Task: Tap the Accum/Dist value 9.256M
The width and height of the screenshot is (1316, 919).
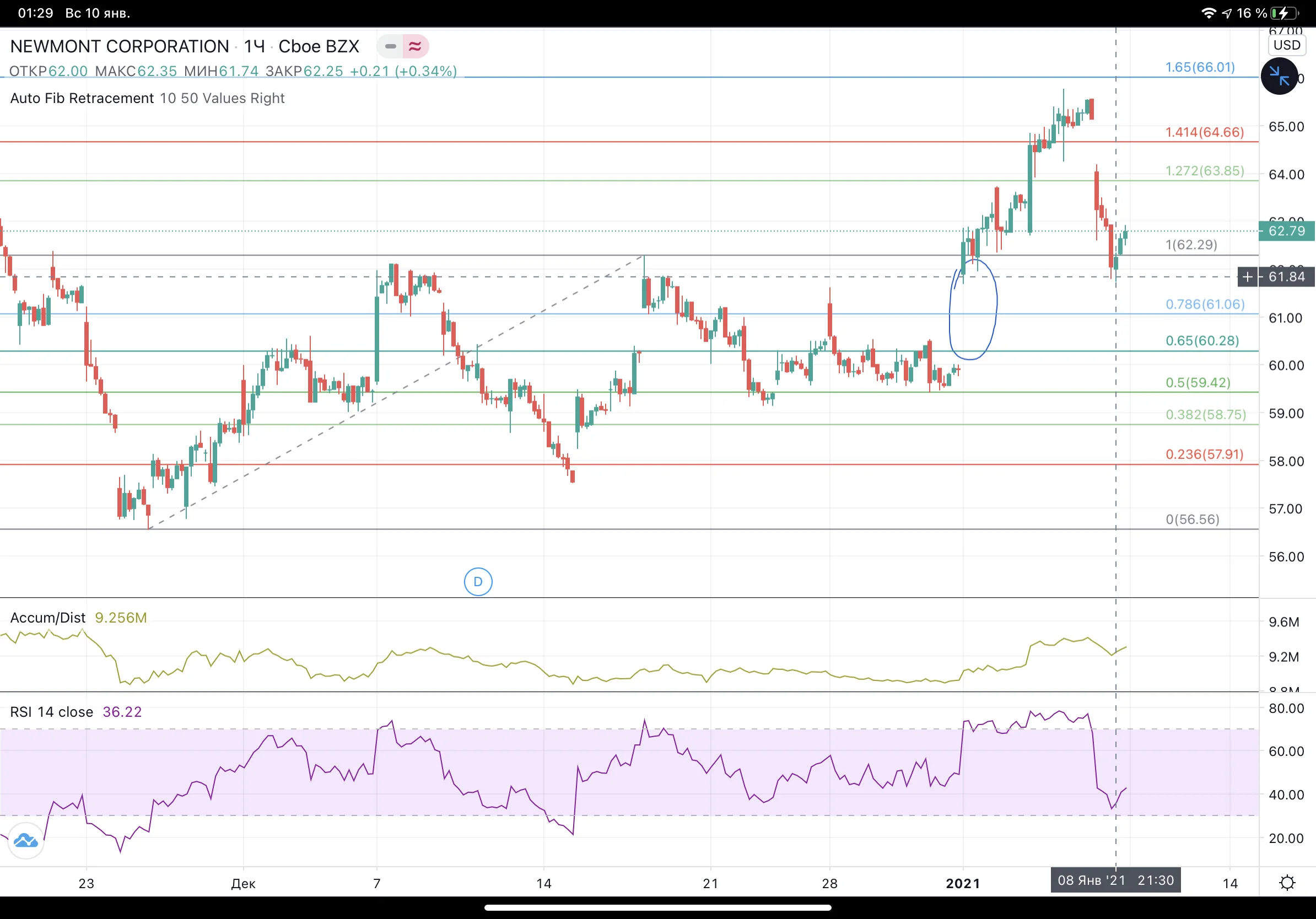Action: [x=121, y=618]
